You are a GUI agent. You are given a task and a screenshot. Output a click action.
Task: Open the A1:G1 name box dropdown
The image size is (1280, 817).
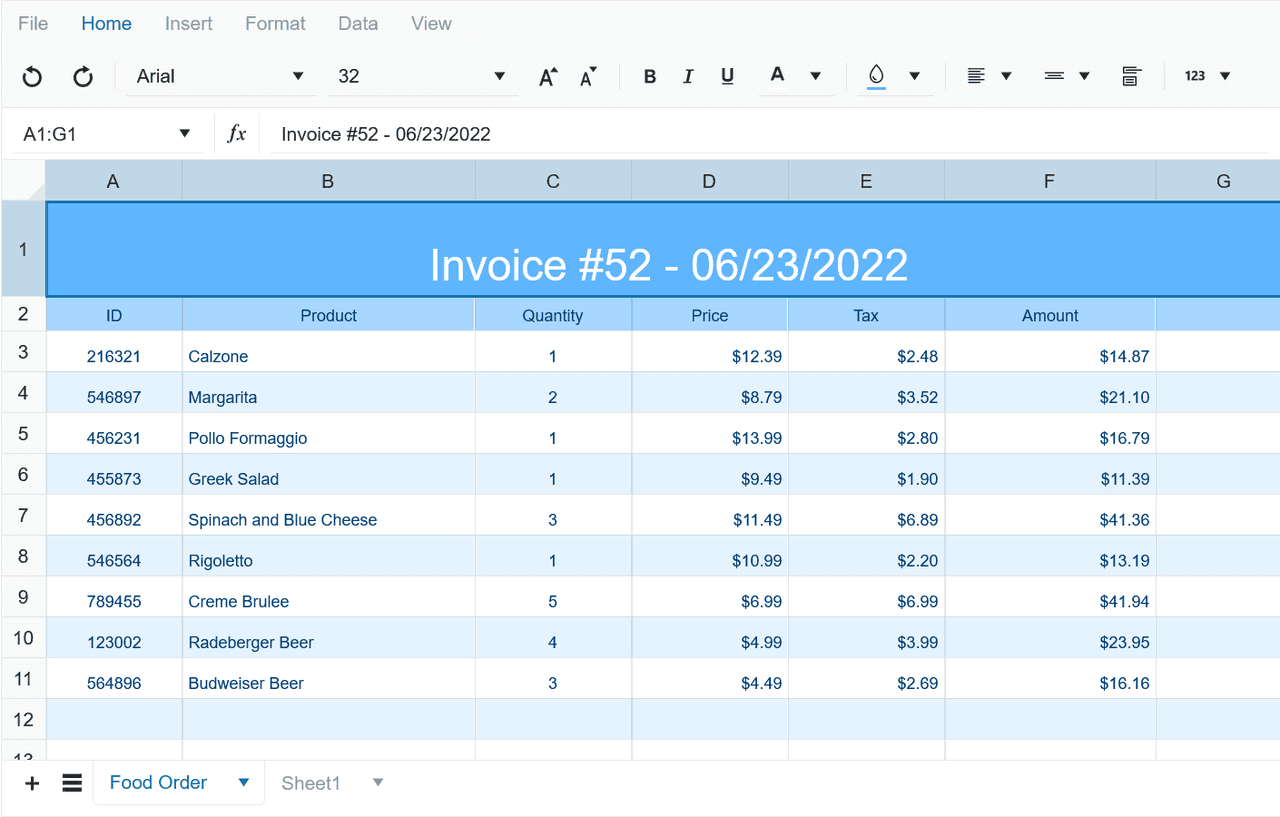coord(184,134)
